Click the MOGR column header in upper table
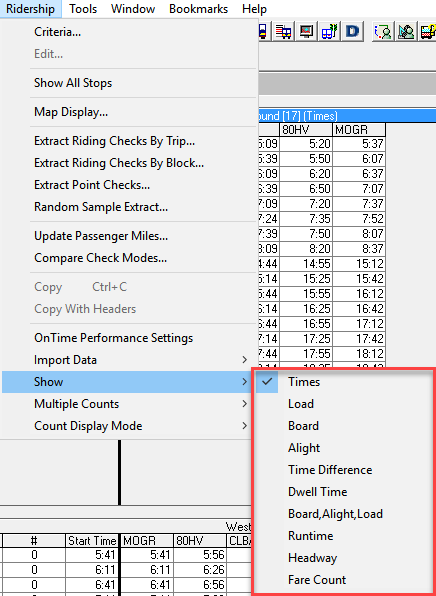 click(x=359, y=130)
